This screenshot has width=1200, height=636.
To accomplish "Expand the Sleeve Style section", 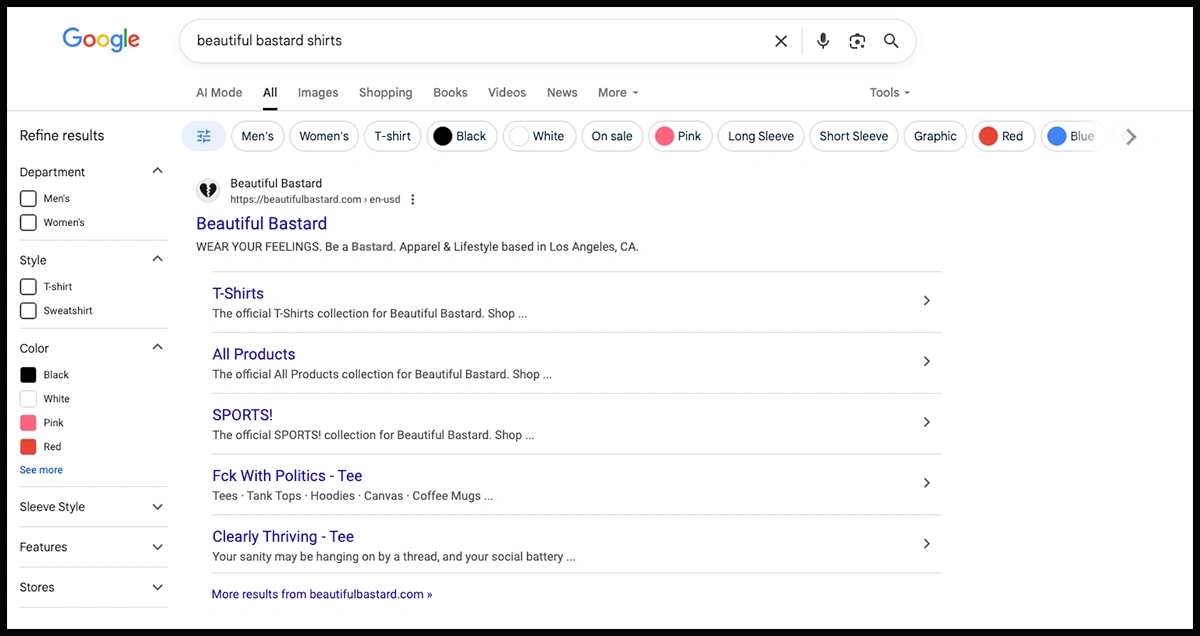I will (x=157, y=507).
